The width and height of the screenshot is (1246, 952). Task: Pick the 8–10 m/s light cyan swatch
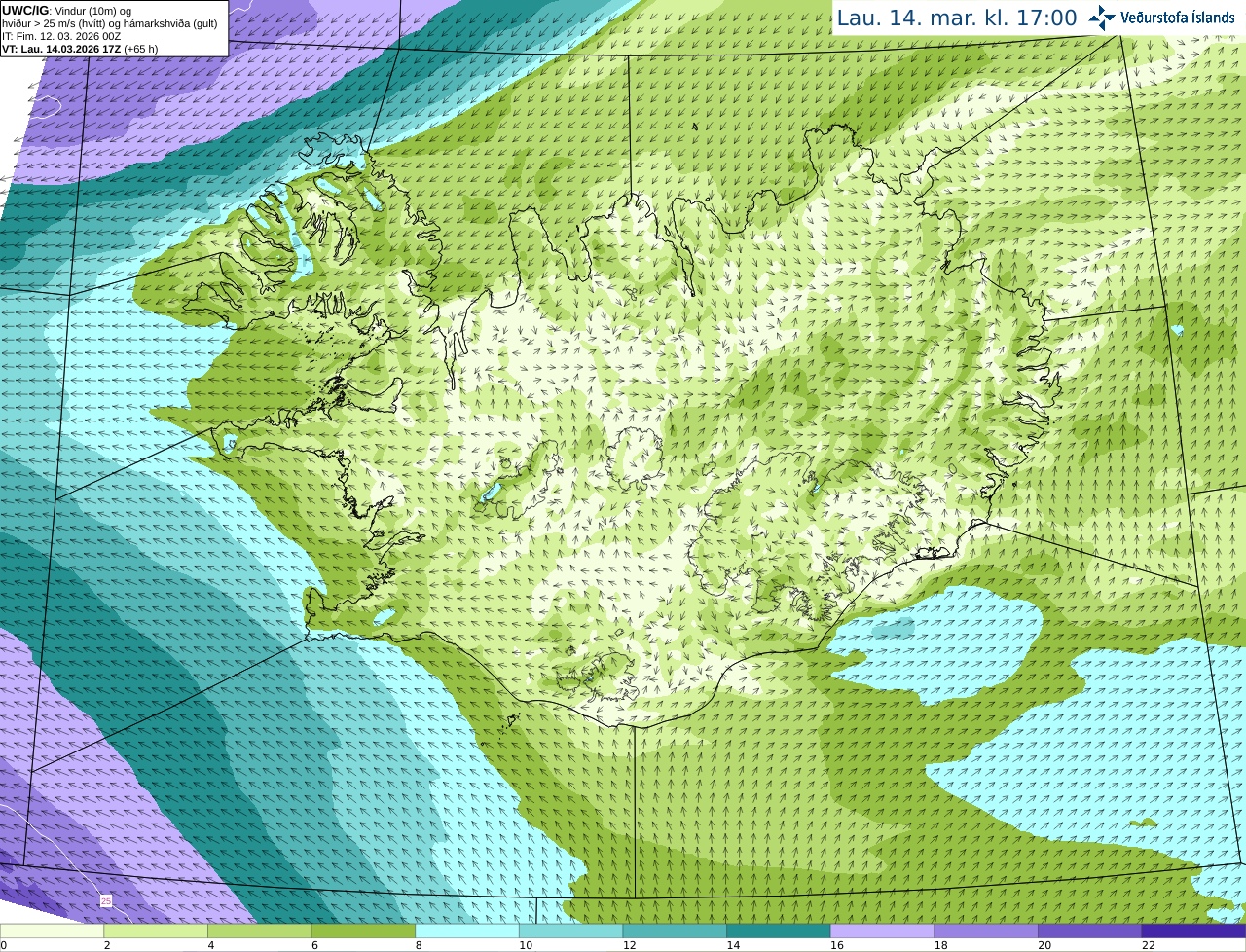(x=467, y=932)
